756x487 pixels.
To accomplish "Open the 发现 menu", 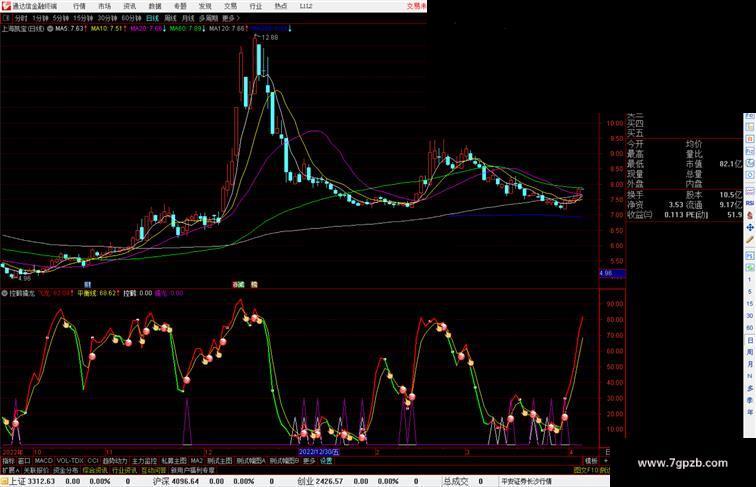I will (205, 6).
